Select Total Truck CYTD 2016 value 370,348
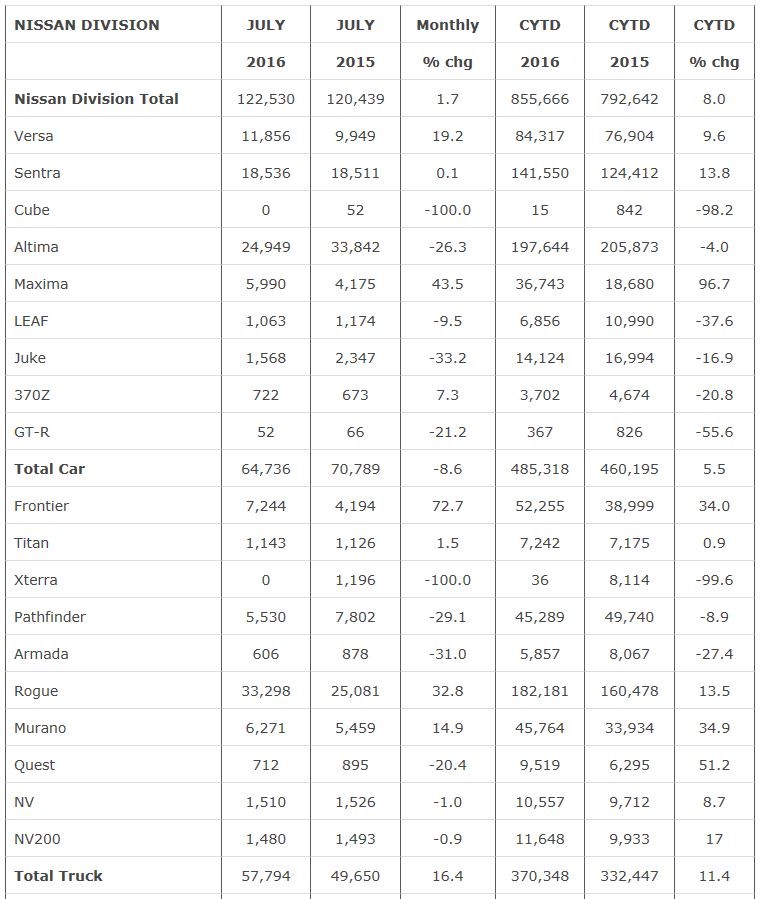The height and width of the screenshot is (899, 761). [540, 876]
